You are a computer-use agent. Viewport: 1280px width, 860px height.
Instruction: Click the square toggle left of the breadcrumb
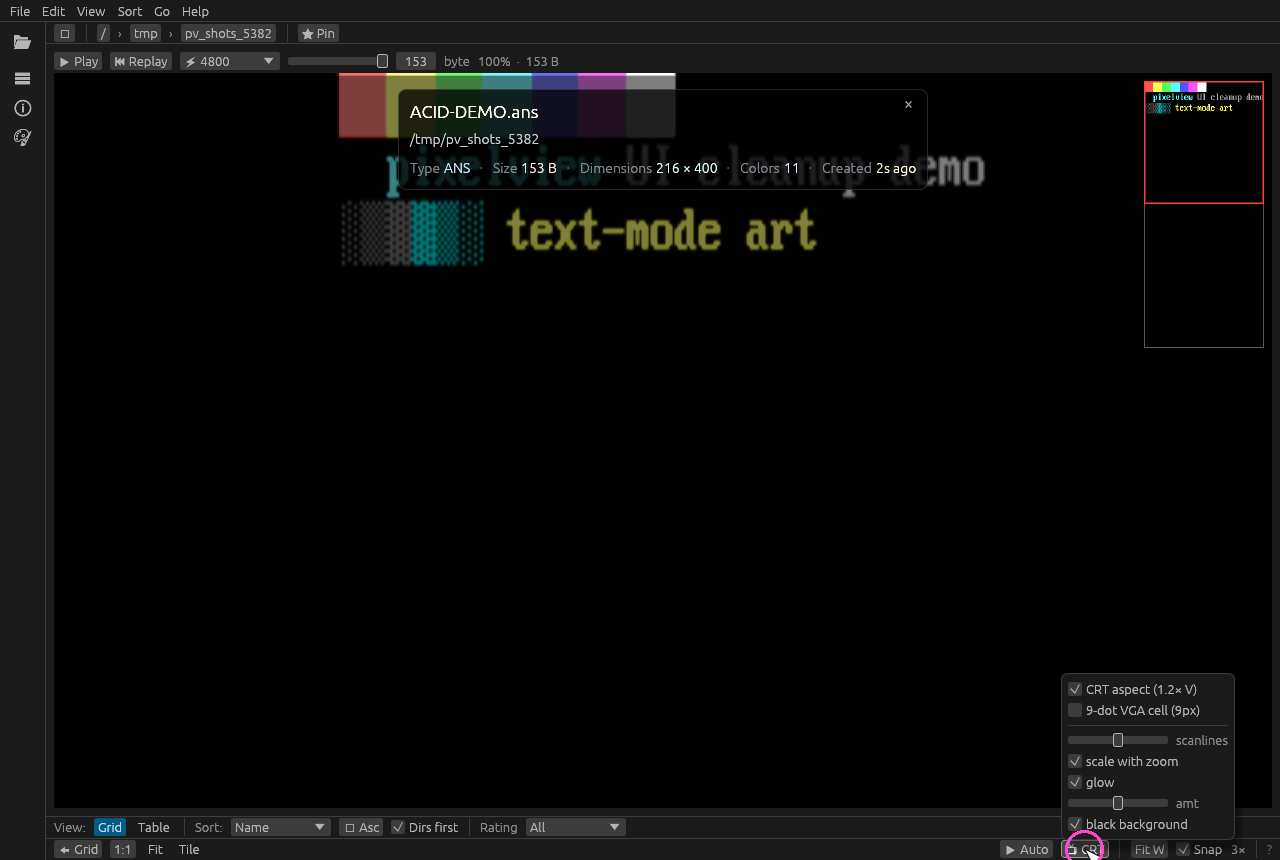click(65, 33)
